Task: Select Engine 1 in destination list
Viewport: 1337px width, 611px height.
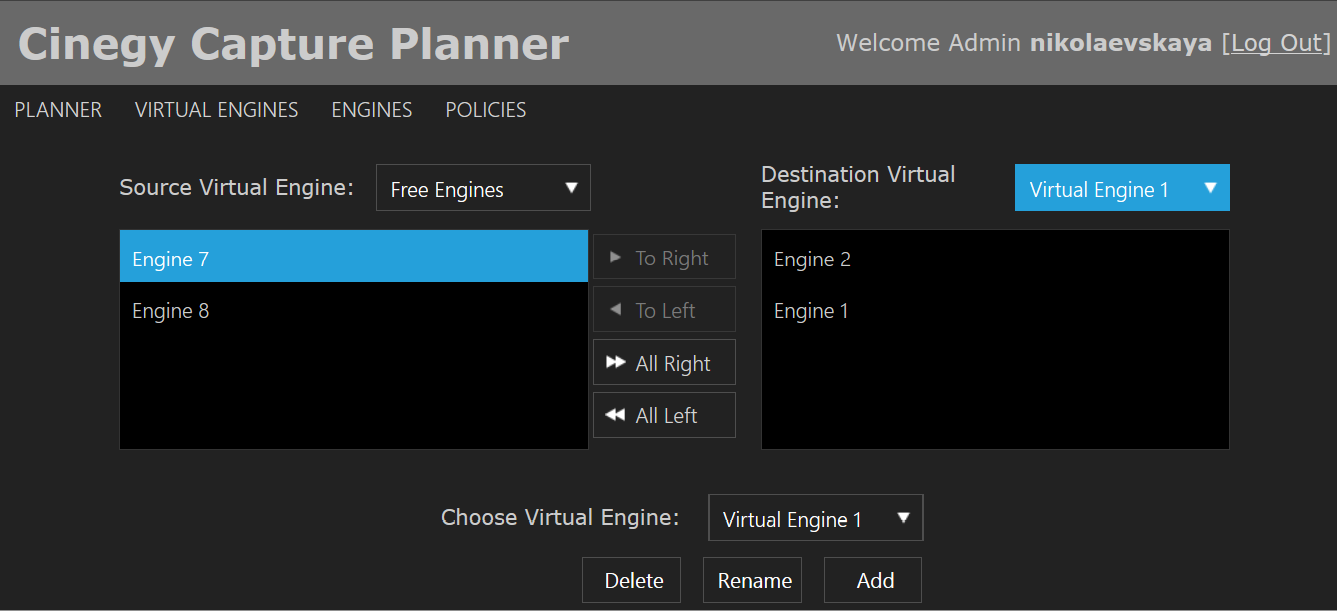Action: [x=995, y=311]
